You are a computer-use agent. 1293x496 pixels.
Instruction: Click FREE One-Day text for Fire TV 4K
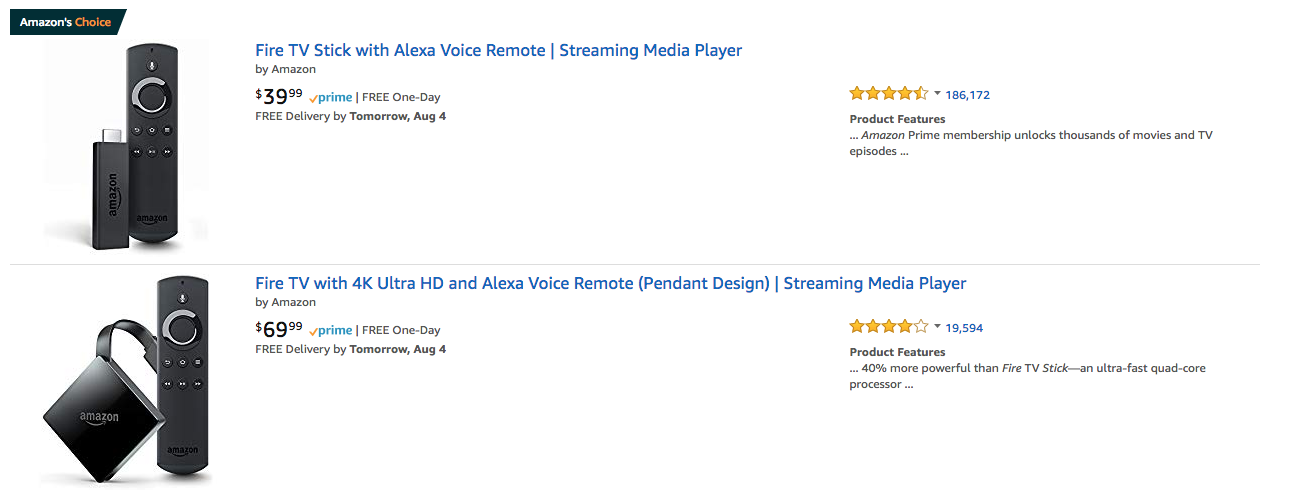401,330
